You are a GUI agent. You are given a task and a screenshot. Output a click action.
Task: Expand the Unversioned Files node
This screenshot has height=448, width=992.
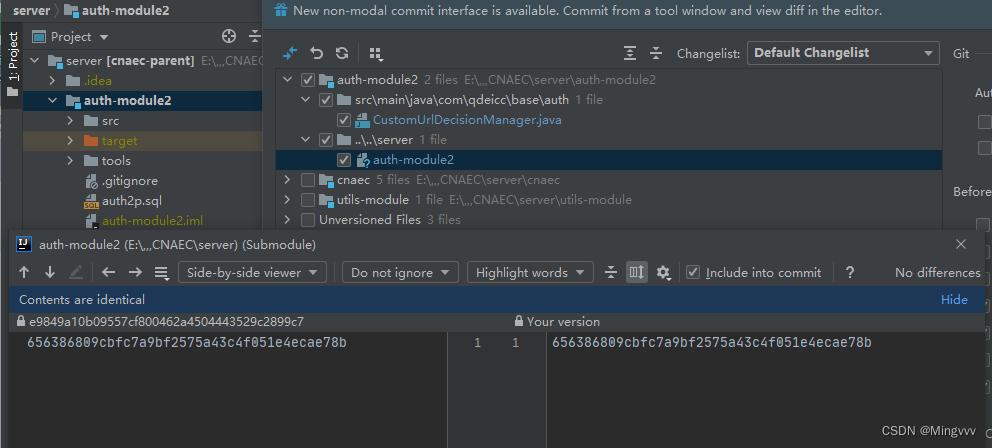point(288,220)
